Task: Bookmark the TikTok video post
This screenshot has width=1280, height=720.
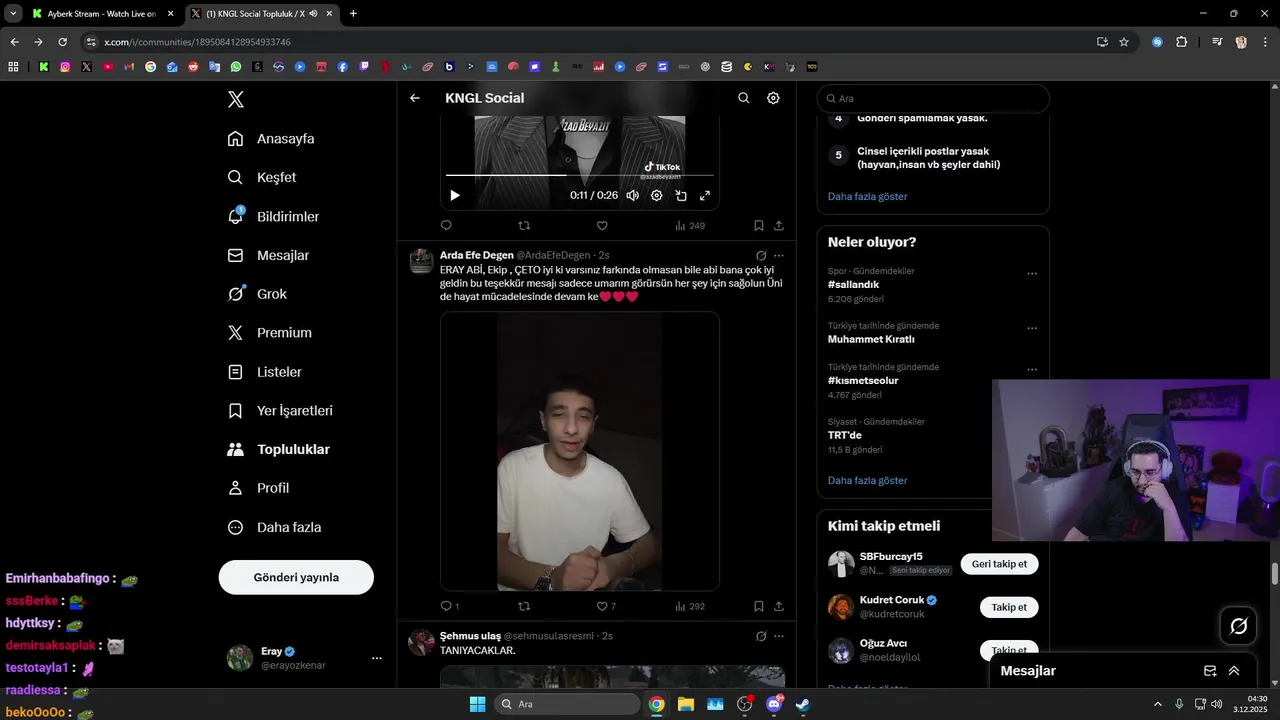Action: (759, 226)
